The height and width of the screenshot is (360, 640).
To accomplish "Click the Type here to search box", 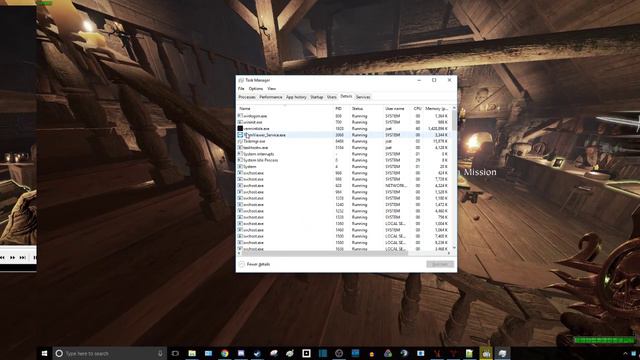I will [x=110, y=353].
